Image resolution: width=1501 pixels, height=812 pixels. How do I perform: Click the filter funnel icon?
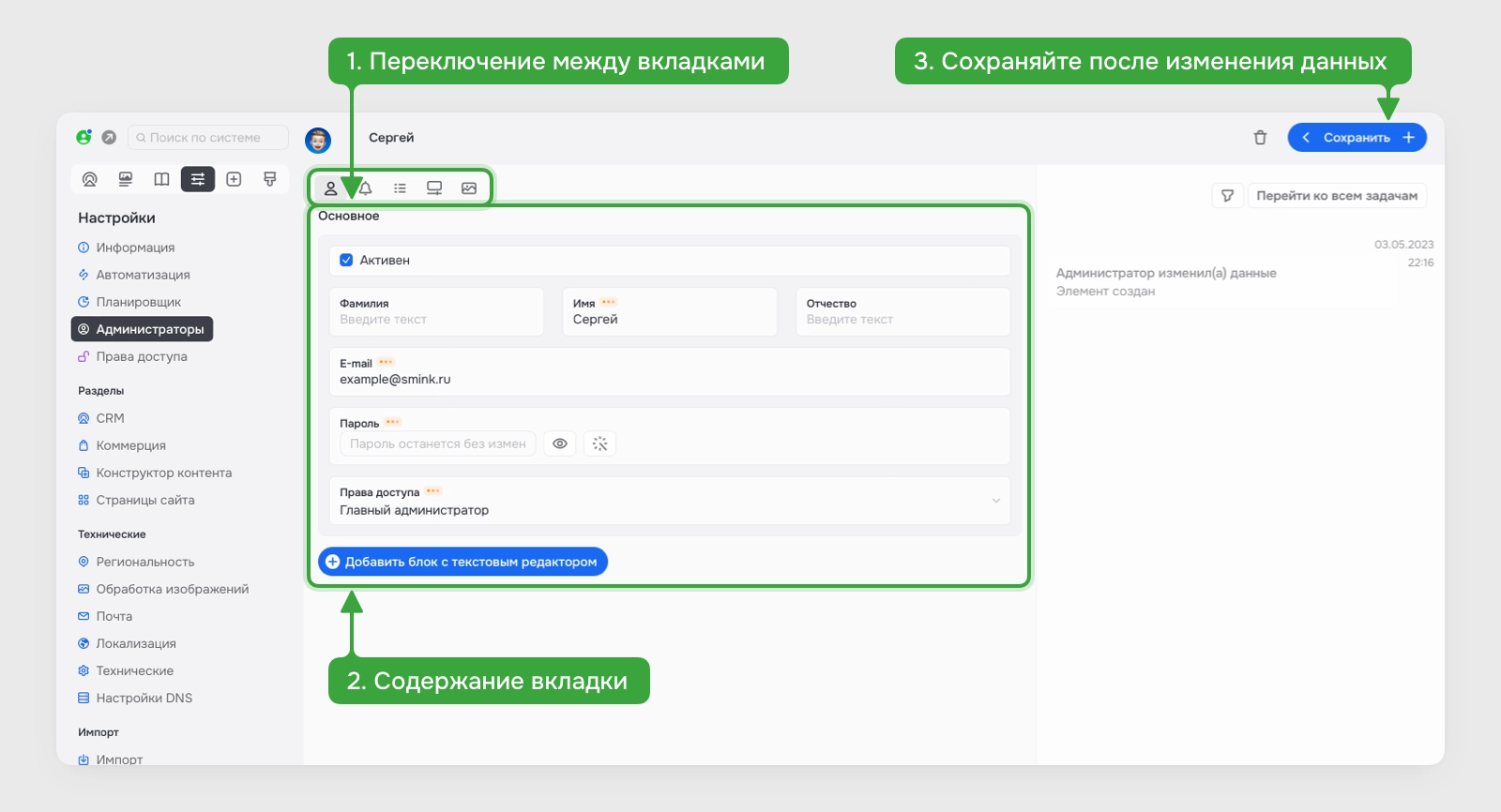(x=1227, y=195)
